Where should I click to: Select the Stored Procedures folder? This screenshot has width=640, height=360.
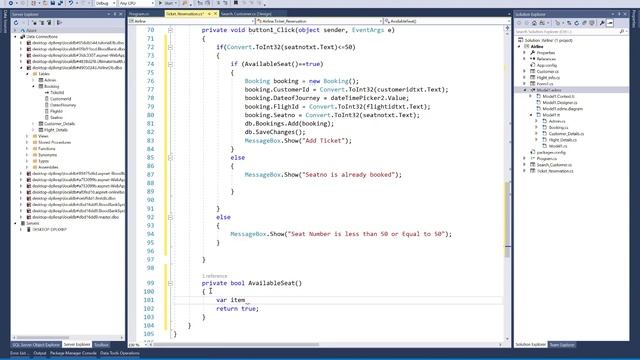click(x=54, y=142)
